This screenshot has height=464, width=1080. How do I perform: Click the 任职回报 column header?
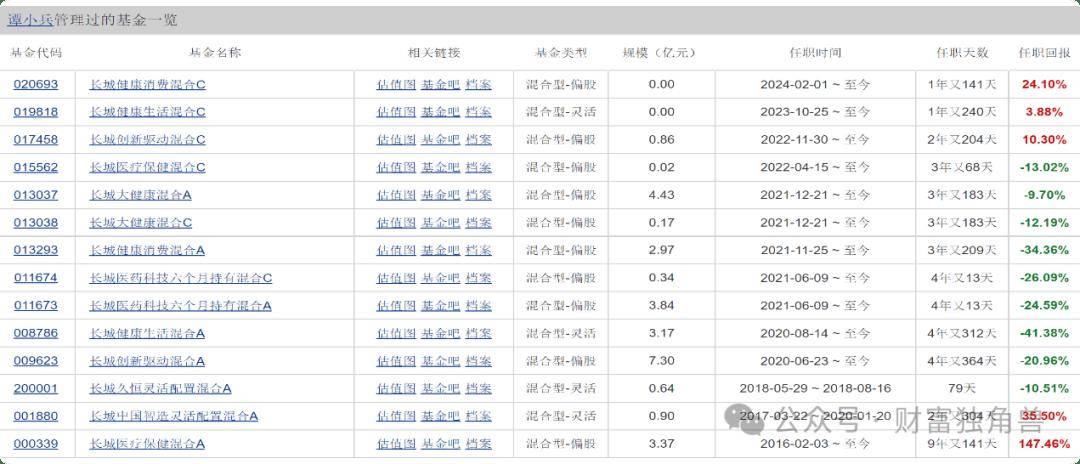1045,53
